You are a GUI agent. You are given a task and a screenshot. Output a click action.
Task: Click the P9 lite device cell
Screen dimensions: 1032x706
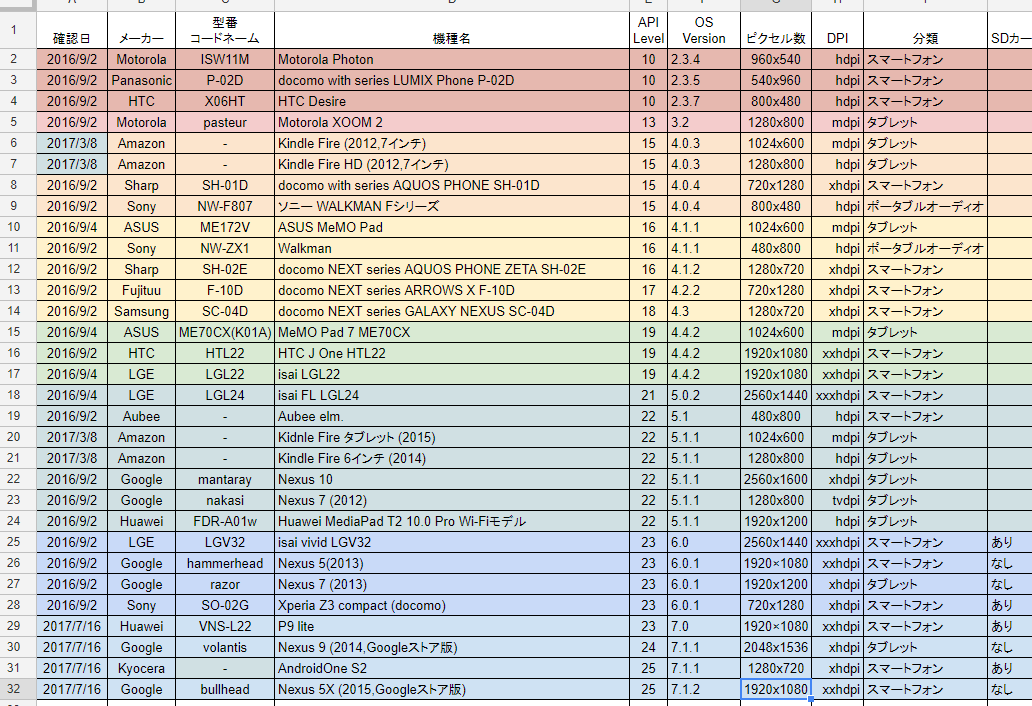click(x=452, y=626)
